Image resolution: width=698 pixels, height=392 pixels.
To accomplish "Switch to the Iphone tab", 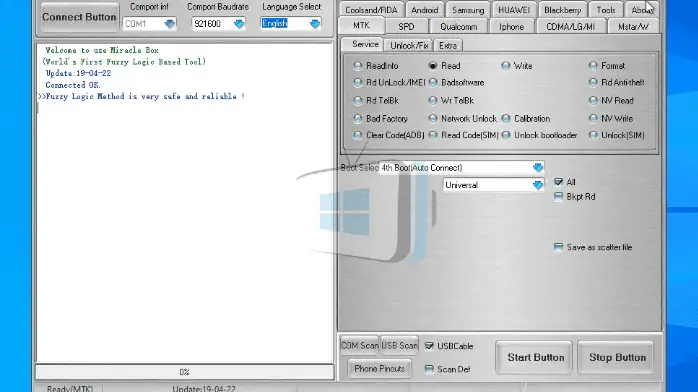I will [x=511, y=27].
